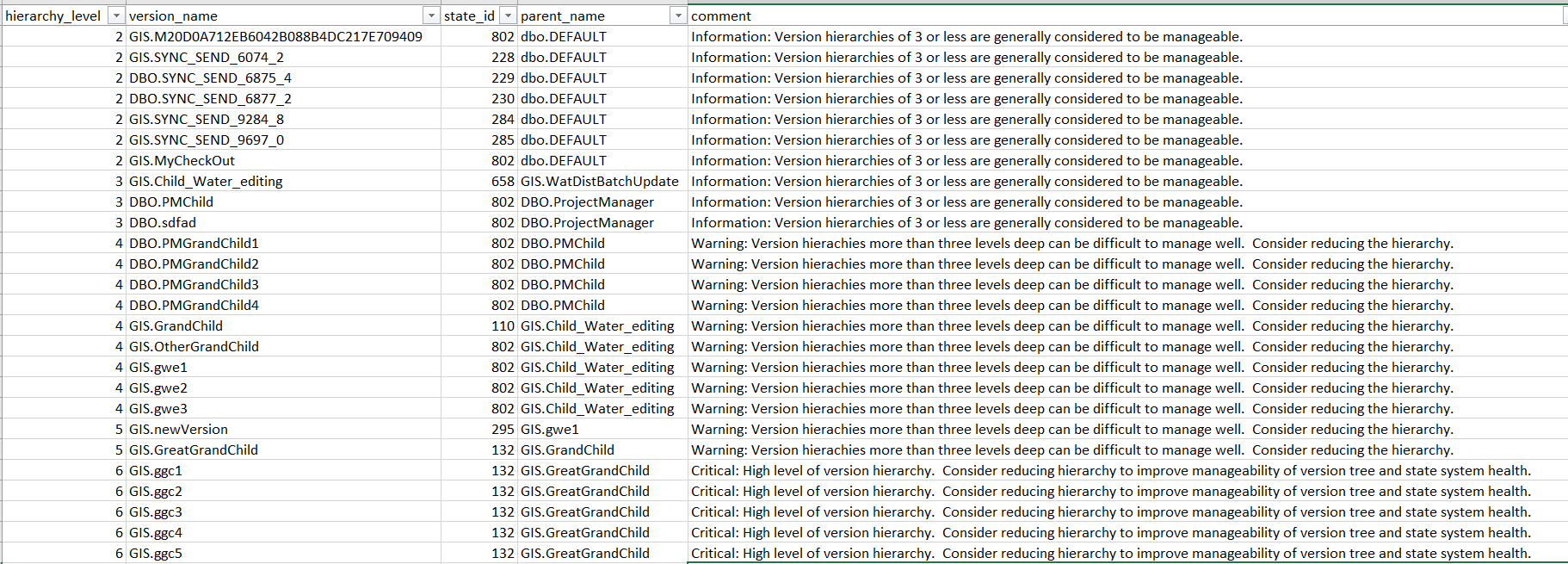Open the hierarchy_level column filter dropdown

tap(114, 15)
